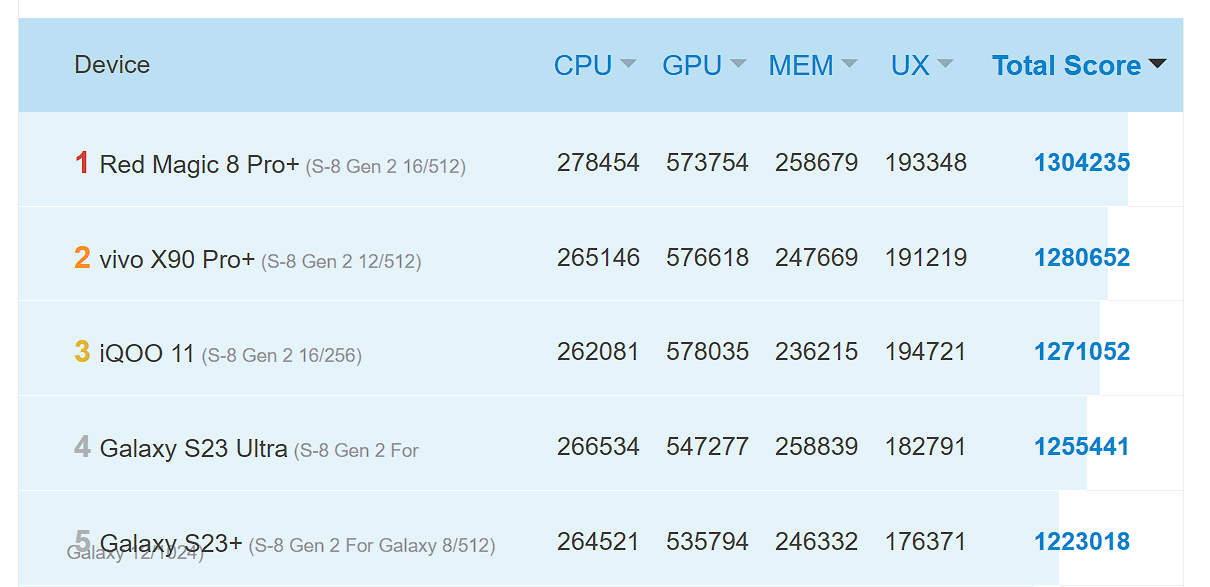Open the Galaxy S23 Ultra entry
The width and height of the screenshot is (1210, 587).
tap(194, 449)
